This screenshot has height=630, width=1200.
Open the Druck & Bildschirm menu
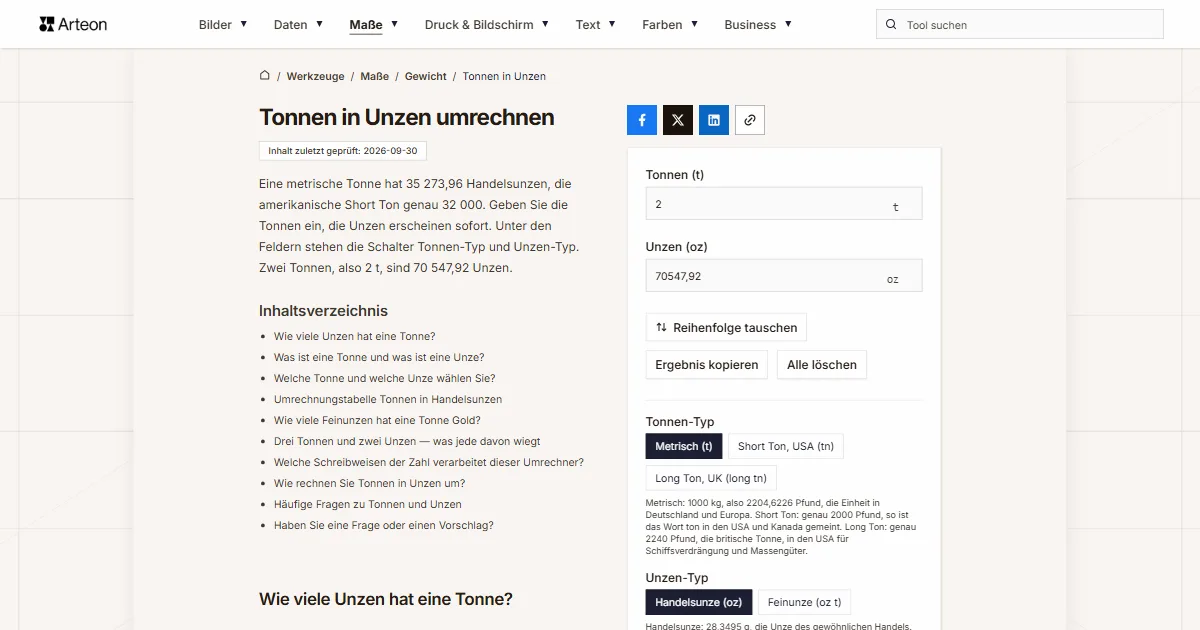487,25
